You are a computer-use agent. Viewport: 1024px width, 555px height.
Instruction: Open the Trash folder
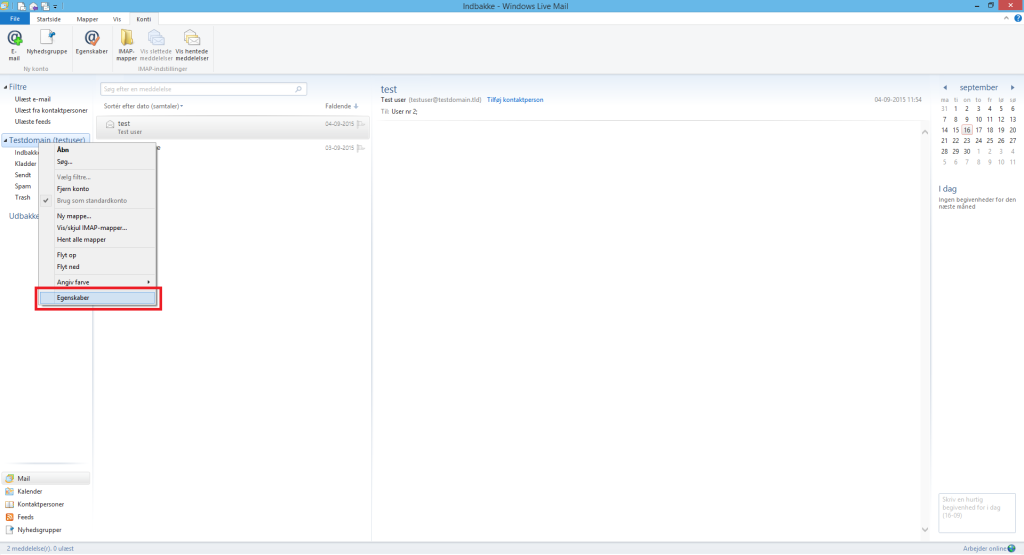pyautogui.click(x=22, y=197)
